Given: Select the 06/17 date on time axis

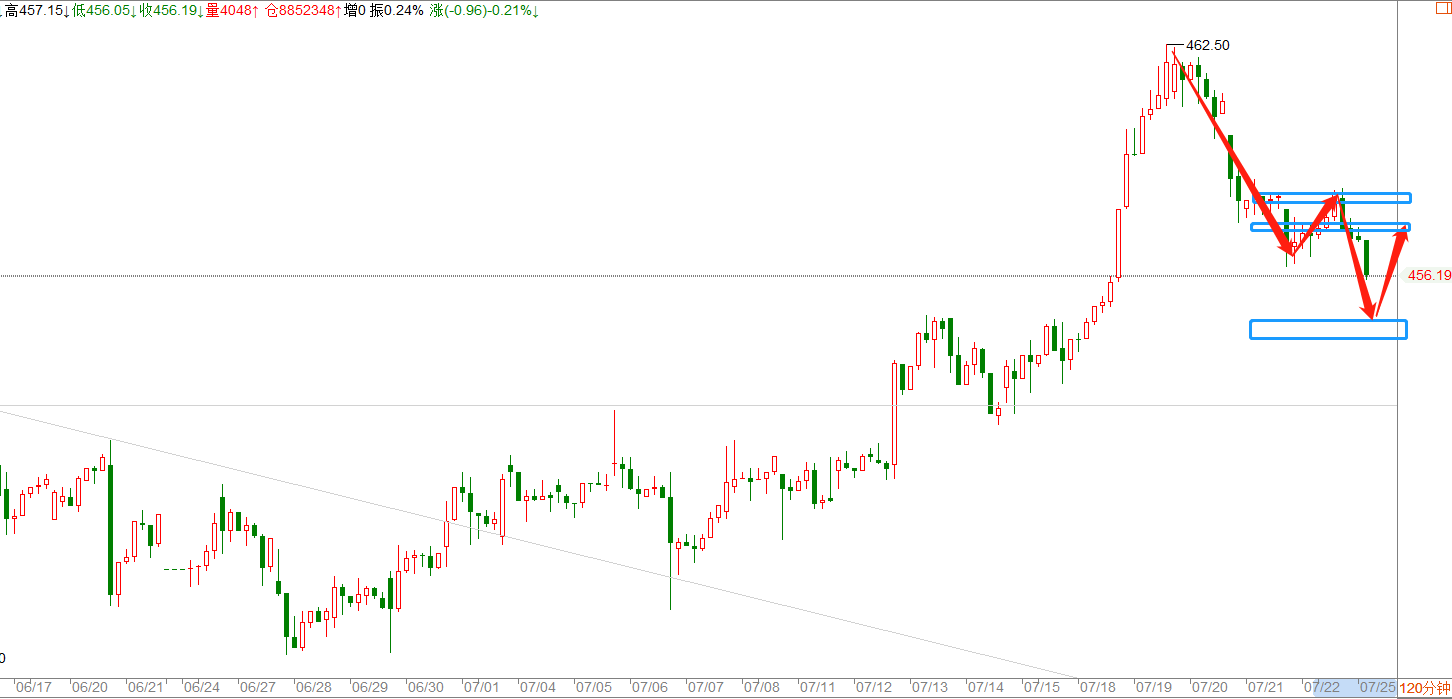Looking at the screenshot, I should [x=35, y=688].
